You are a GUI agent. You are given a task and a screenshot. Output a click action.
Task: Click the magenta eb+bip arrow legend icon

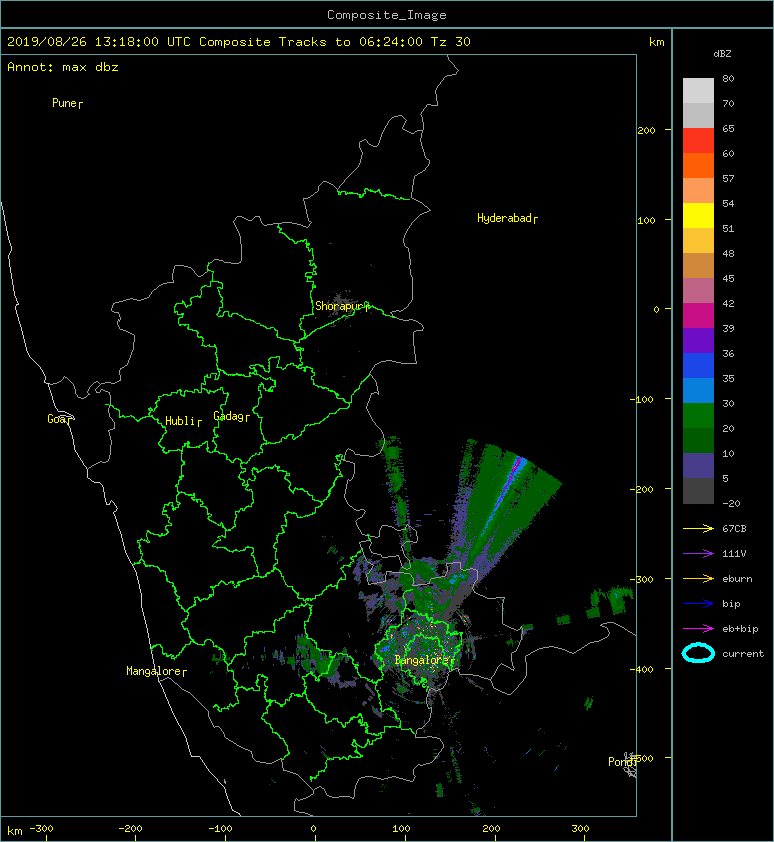[x=698, y=629]
